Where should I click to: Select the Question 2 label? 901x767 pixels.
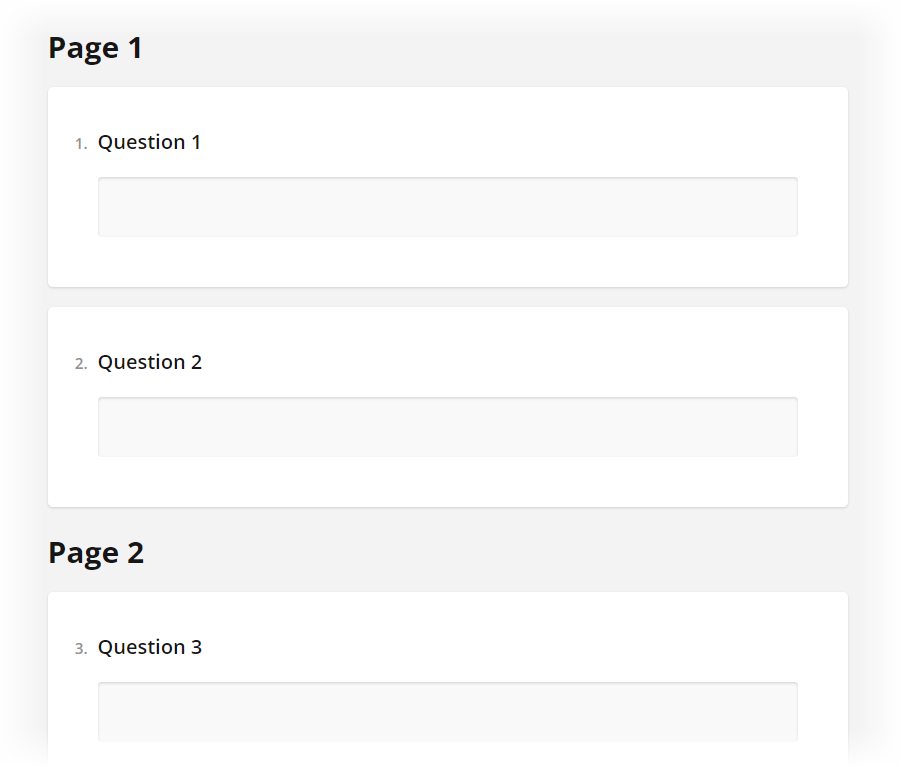click(x=149, y=362)
